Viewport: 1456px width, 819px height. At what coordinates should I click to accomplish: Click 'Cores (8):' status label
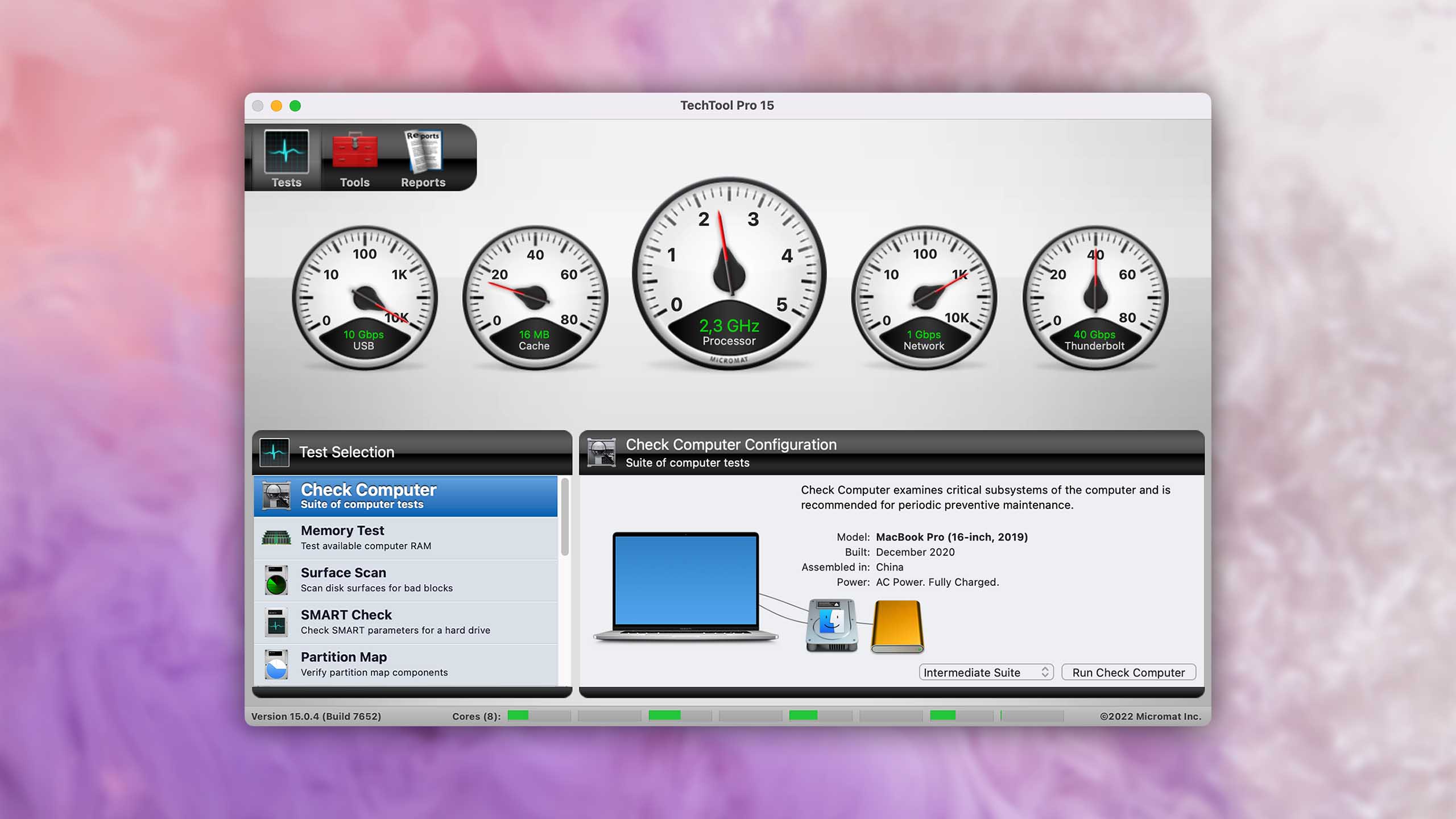click(x=477, y=716)
